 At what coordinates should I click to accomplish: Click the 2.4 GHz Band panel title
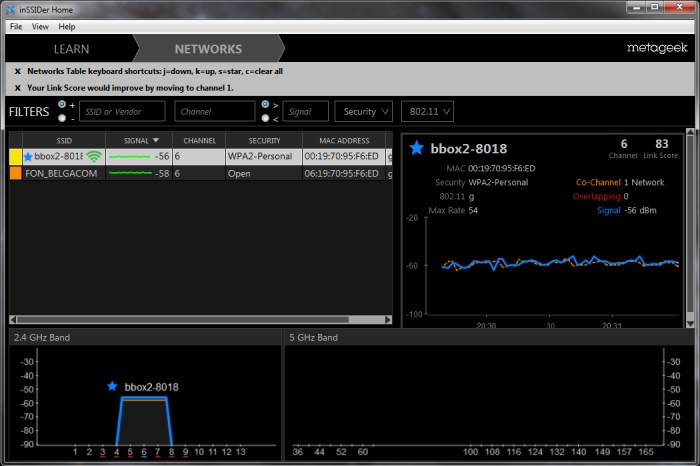click(x=42, y=337)
